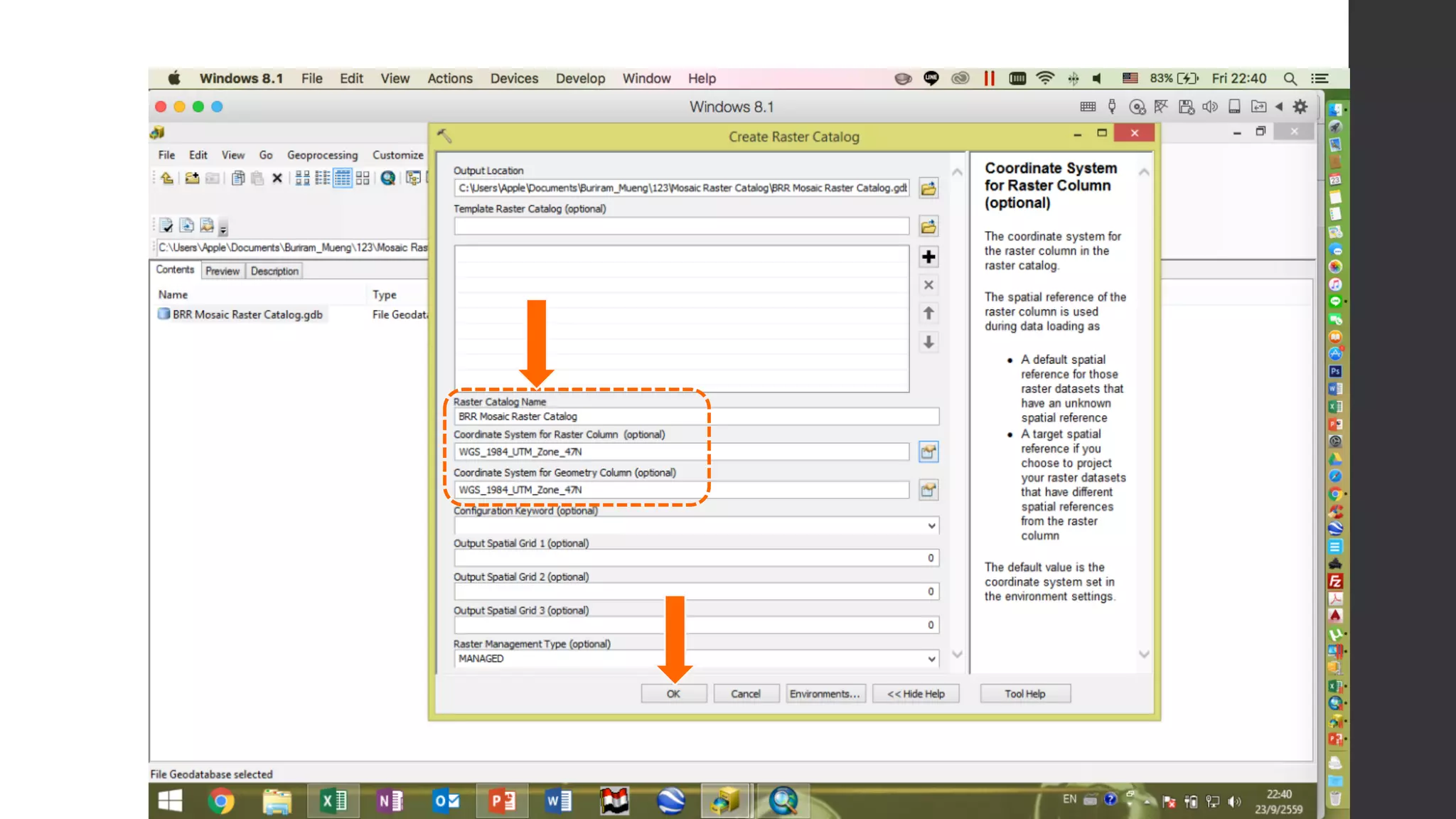Click the Connect To Folder icon

191,178
